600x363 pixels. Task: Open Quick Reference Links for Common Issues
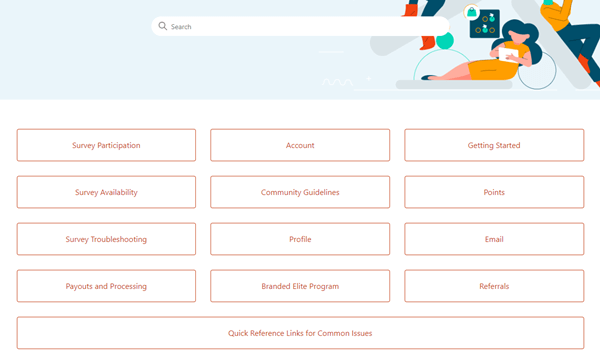[x=300, y=333]
